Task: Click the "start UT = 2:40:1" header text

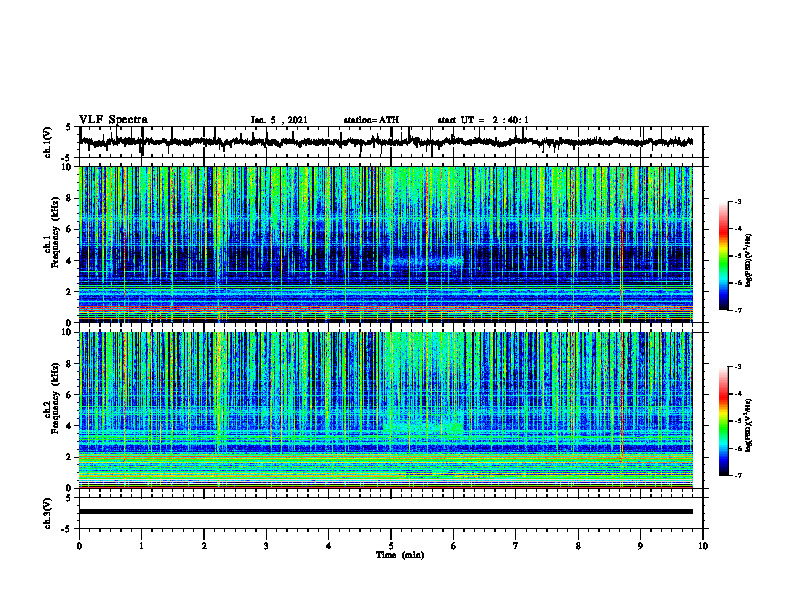Action: coord(483,120)
